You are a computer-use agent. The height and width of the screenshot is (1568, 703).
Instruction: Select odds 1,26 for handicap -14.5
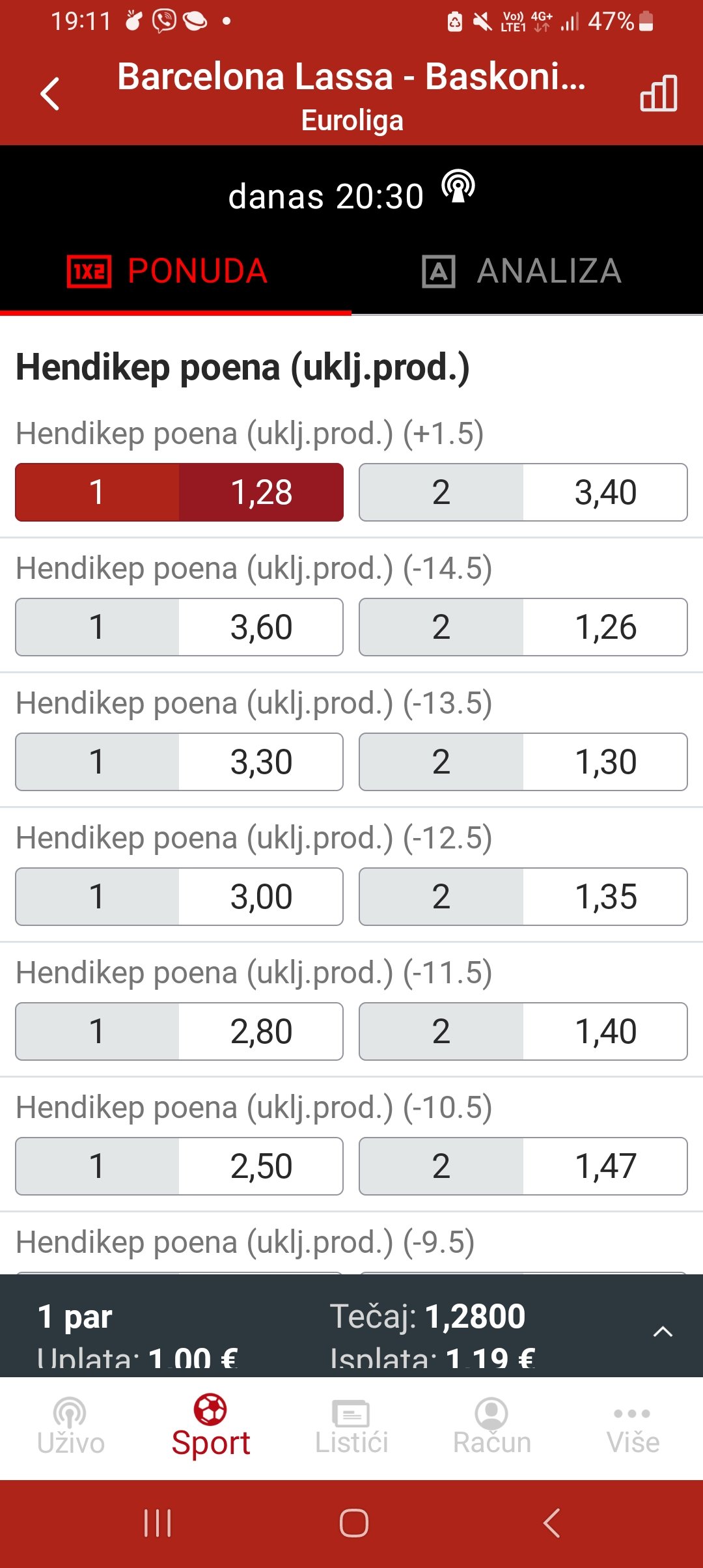tap(523, 627)
